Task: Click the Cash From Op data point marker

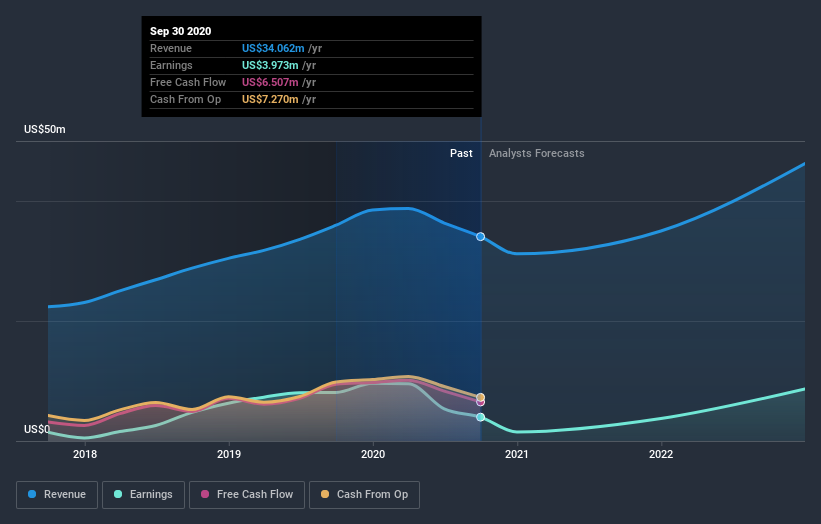Action: click(x=480, y=397)
